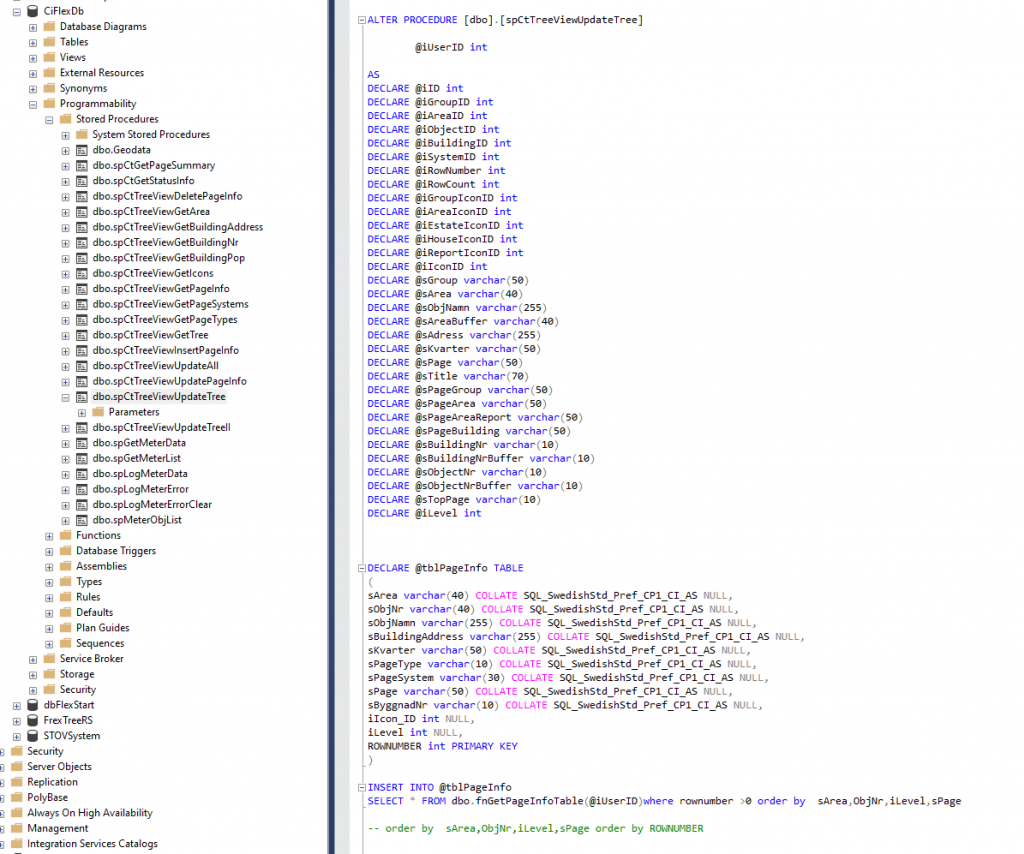Click the dbo.Geodata procedure icon
1024x854 pixels.
tap(82, 150)
